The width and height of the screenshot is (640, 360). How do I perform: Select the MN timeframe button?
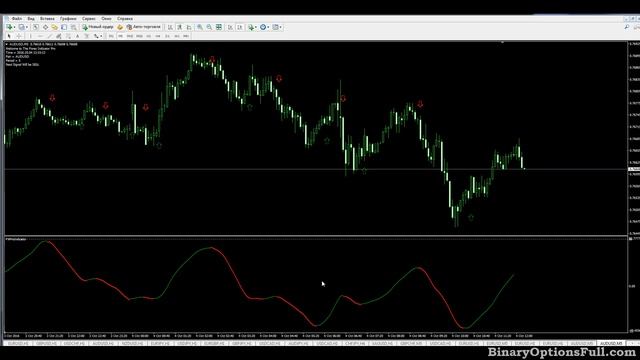[x=186, y=36]
